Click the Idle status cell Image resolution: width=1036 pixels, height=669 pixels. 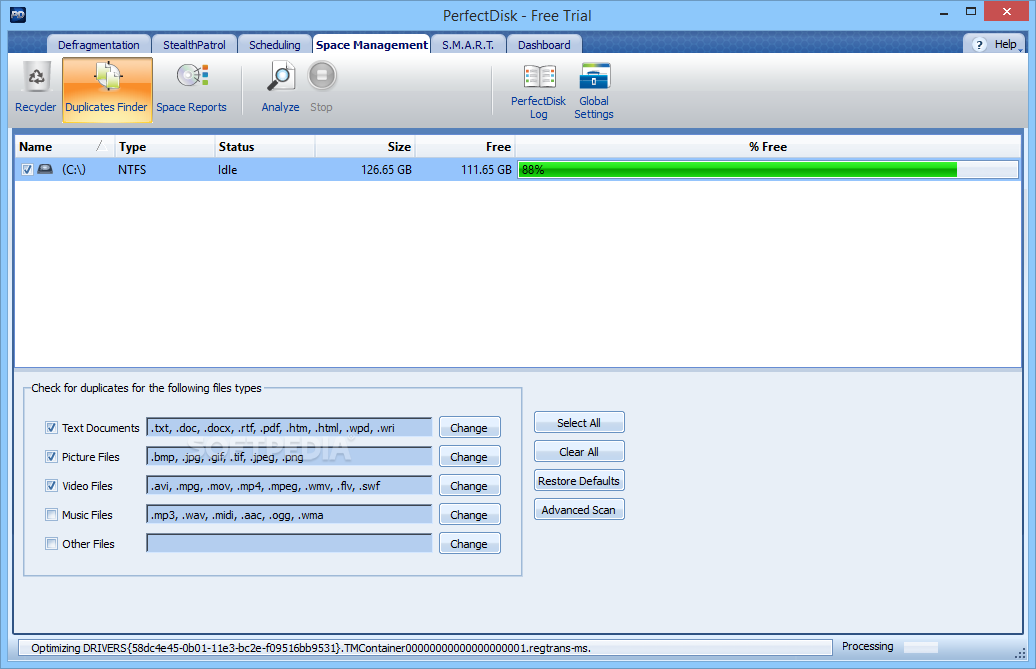pyautogui.click(x=227, y=170)
